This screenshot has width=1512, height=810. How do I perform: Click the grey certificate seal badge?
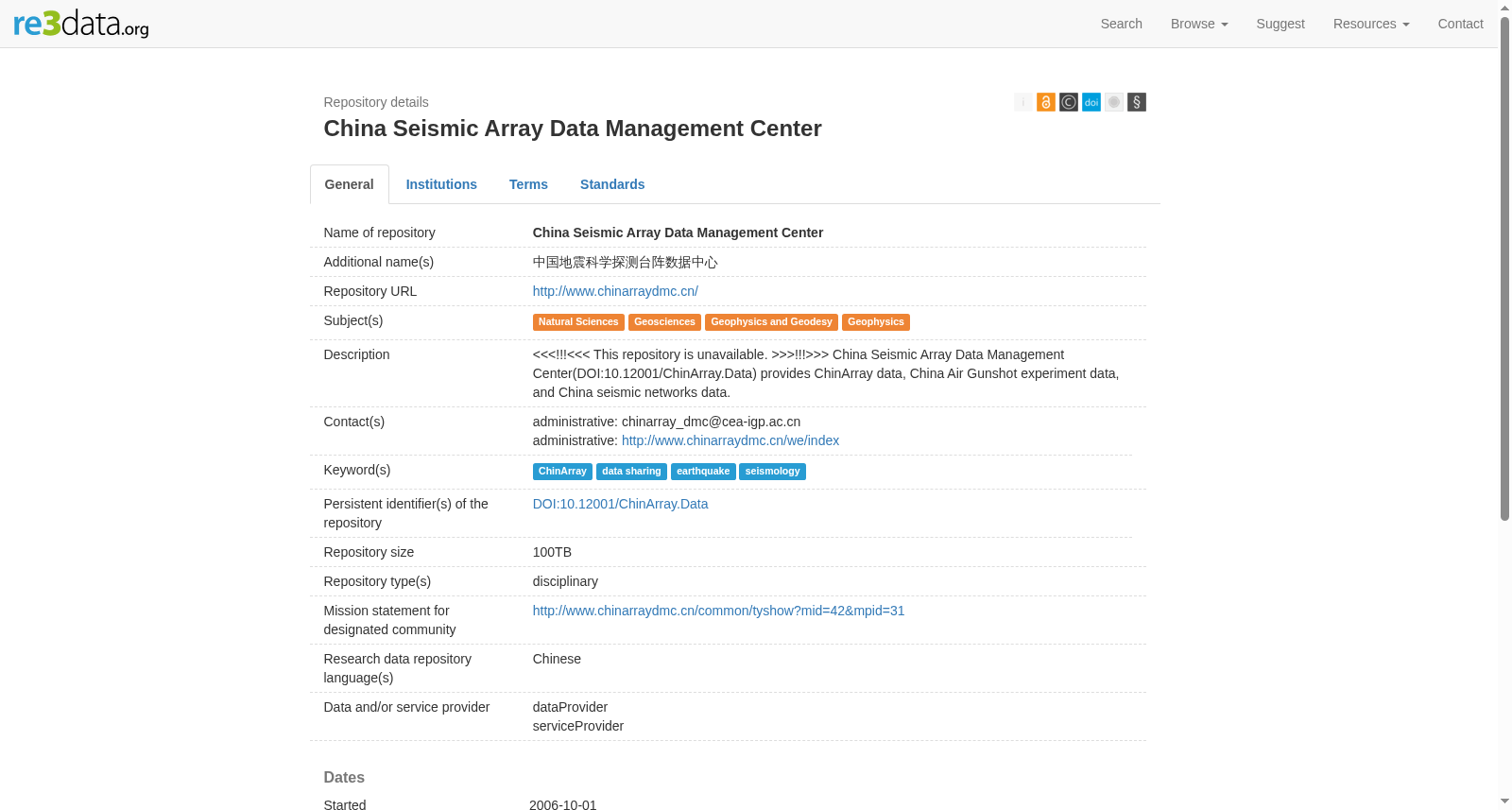1113,102
